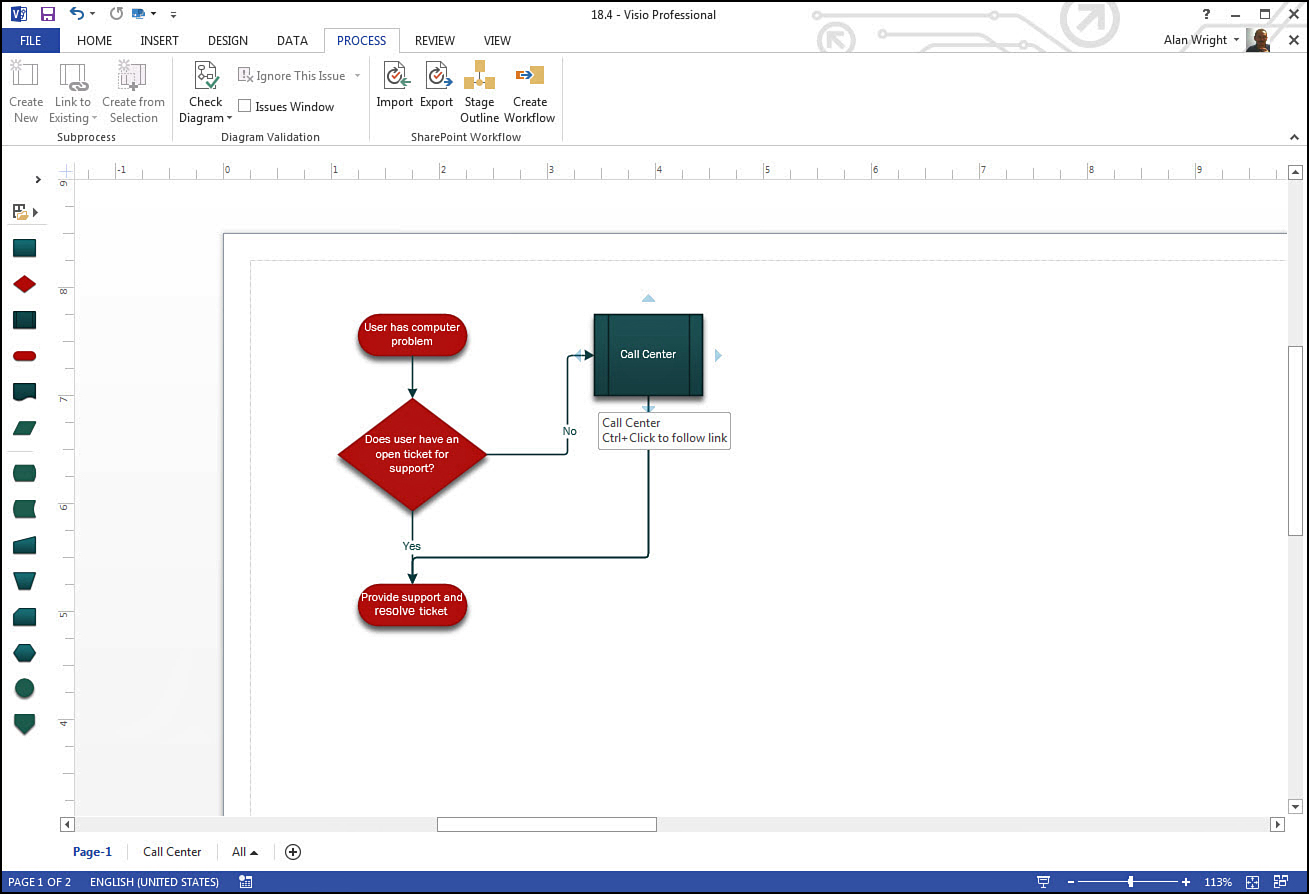Click the vertical scrollbar thumb
Screen dimensions: 1309x894
tap(1296, 441)
